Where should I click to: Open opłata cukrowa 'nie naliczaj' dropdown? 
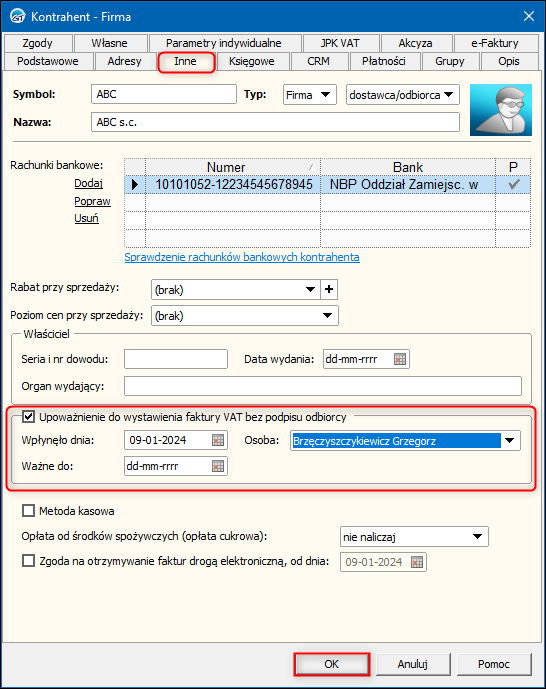(477, 537)
